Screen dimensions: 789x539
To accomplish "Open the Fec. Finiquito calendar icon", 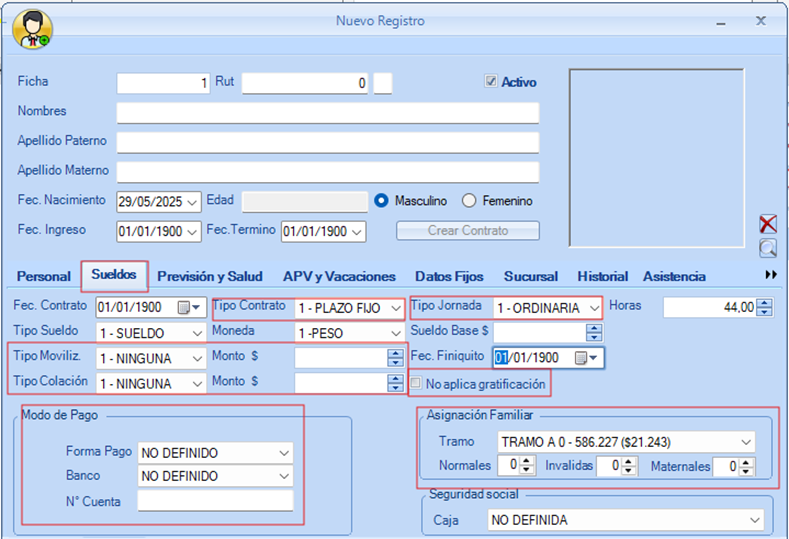I will pos(581,357).
